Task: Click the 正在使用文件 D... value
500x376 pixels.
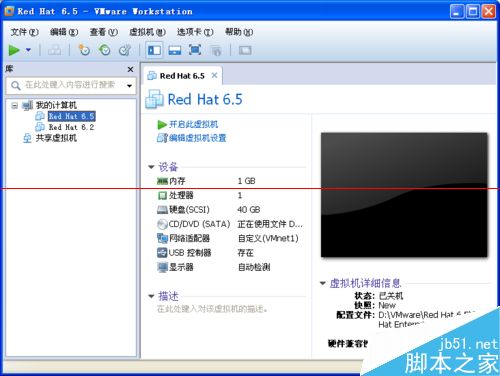Action: click(270, 224)
